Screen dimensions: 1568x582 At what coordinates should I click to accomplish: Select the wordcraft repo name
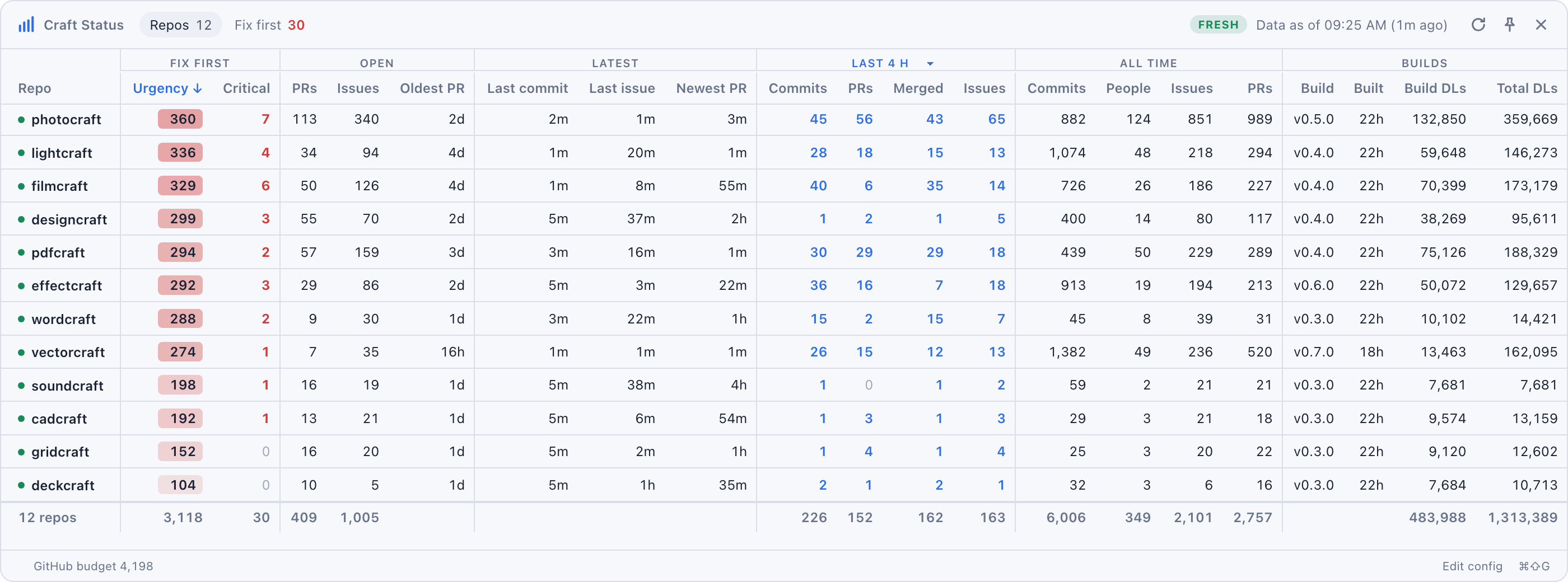(63, 320)
